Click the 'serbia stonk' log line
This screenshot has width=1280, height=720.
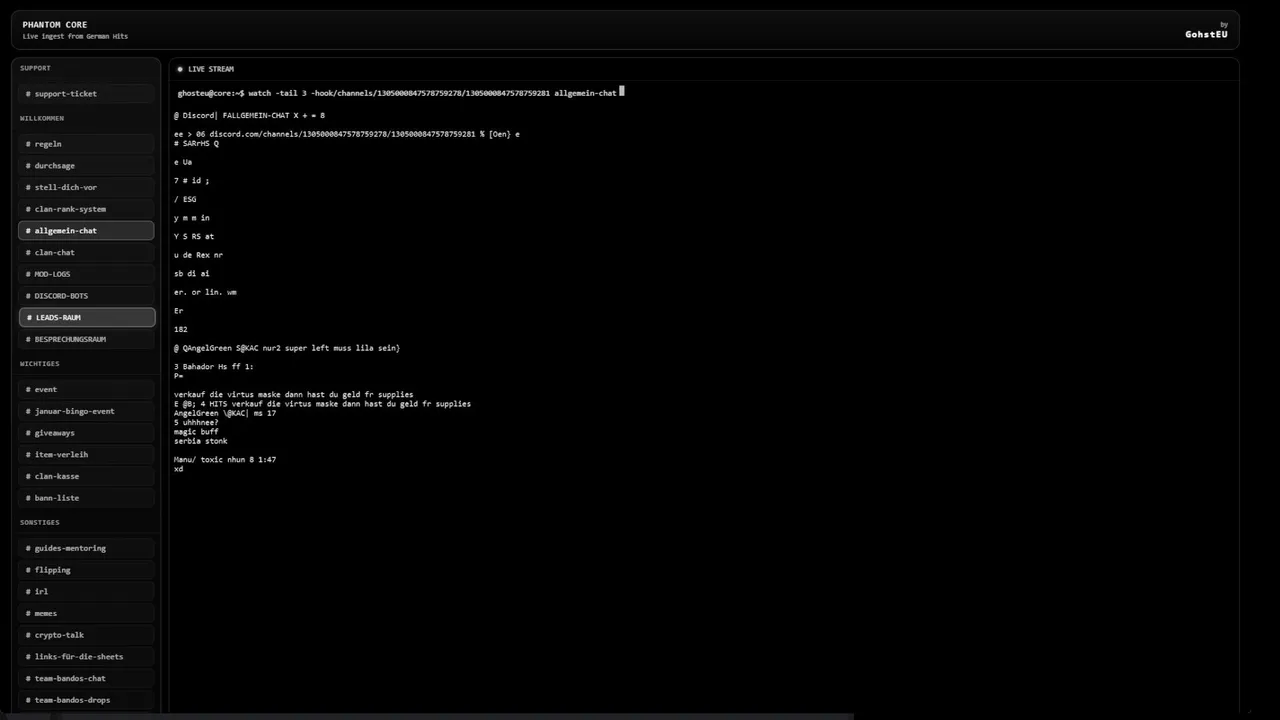pyautogui.click(x=201, y=441)
